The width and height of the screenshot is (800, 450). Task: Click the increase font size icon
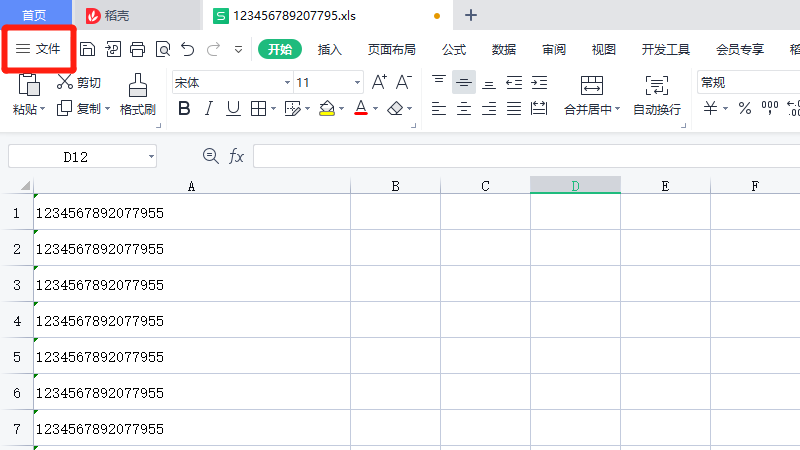tap(379, 83)
